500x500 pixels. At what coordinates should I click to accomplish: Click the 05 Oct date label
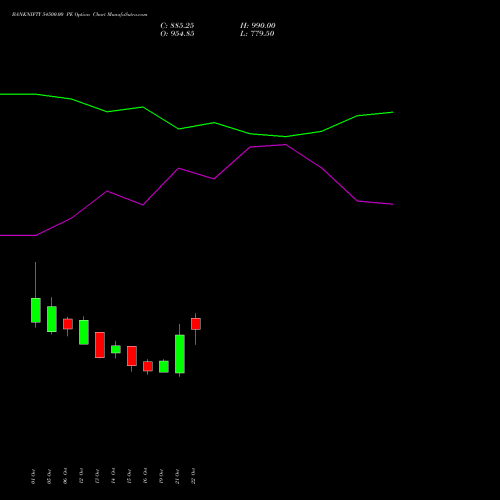pos(49,476)
